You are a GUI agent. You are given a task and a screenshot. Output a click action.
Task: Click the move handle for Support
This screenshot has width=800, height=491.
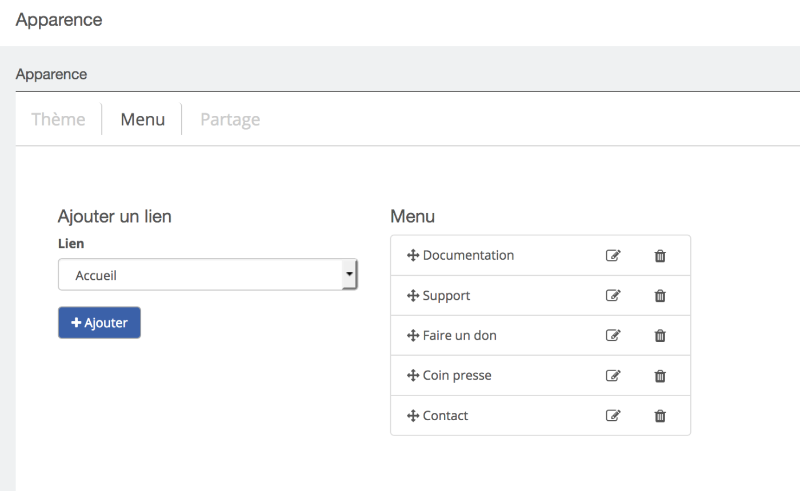(x=413, y=296)
